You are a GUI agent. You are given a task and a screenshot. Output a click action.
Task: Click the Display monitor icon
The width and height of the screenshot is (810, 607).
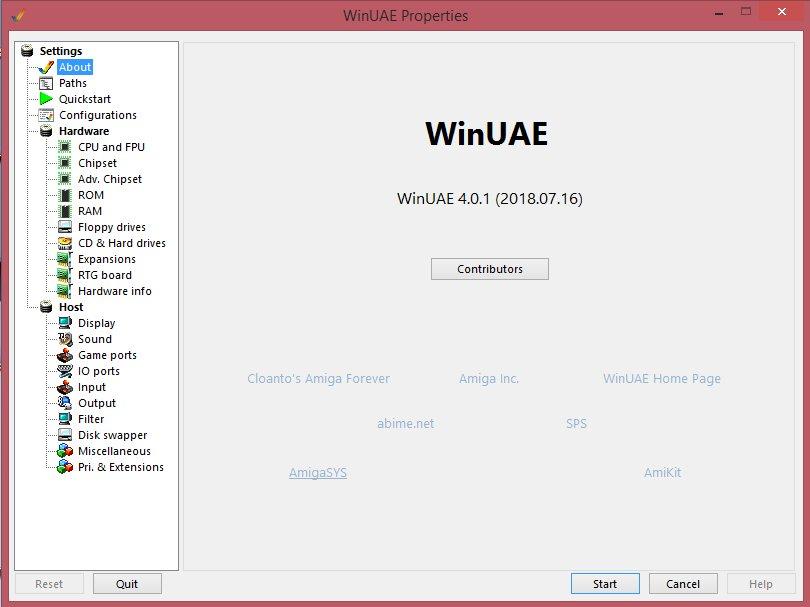click(x=65, y=323)
